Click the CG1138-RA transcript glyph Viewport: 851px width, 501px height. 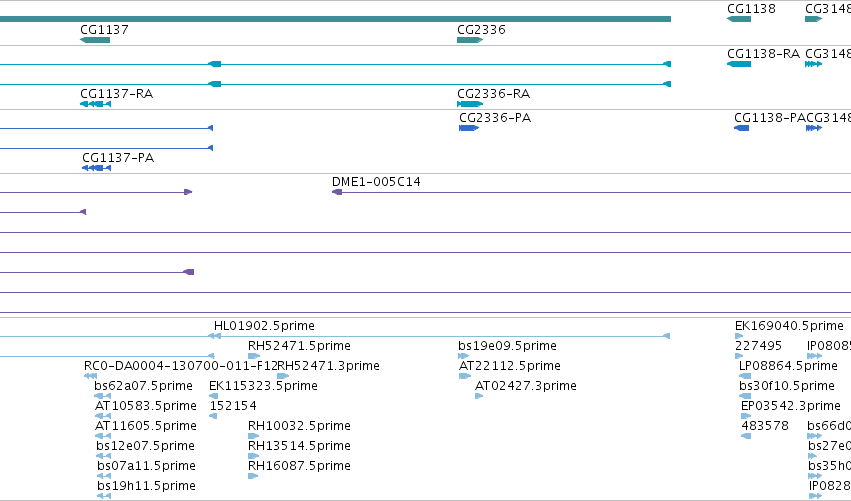[739, 64]
